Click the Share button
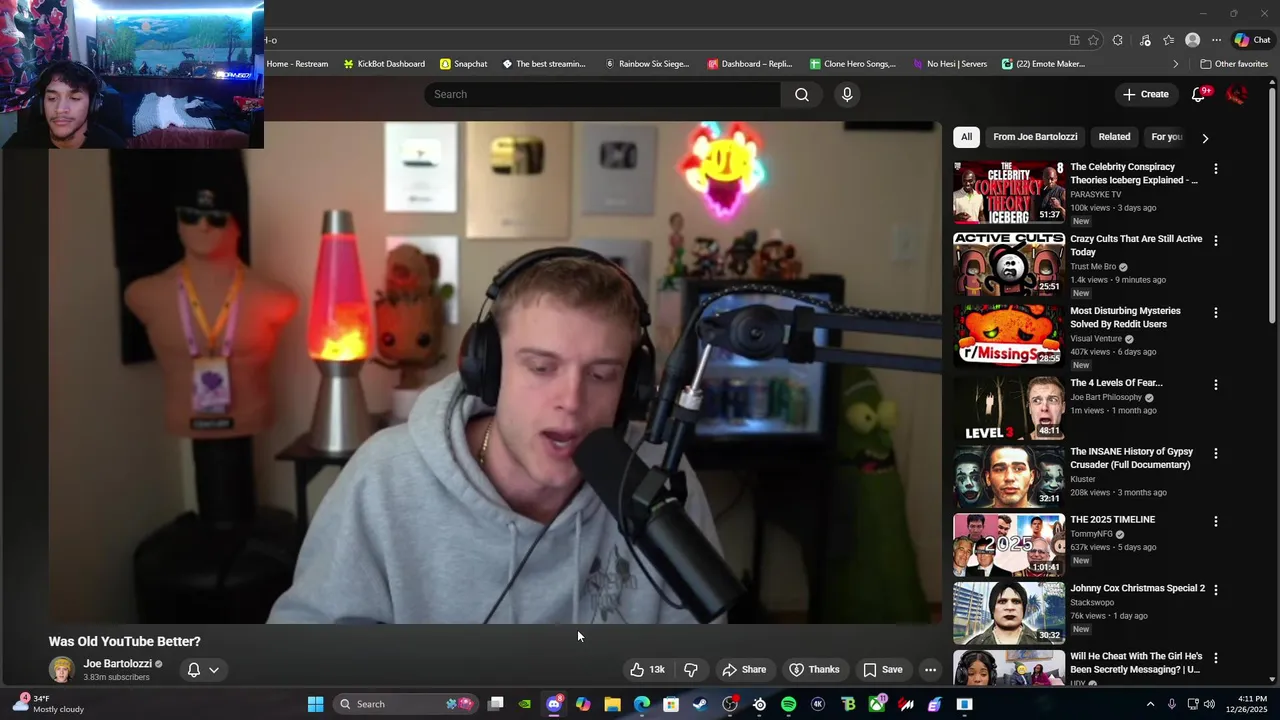The width and height of the screenshot is (1280, 720). pos(744,670)
